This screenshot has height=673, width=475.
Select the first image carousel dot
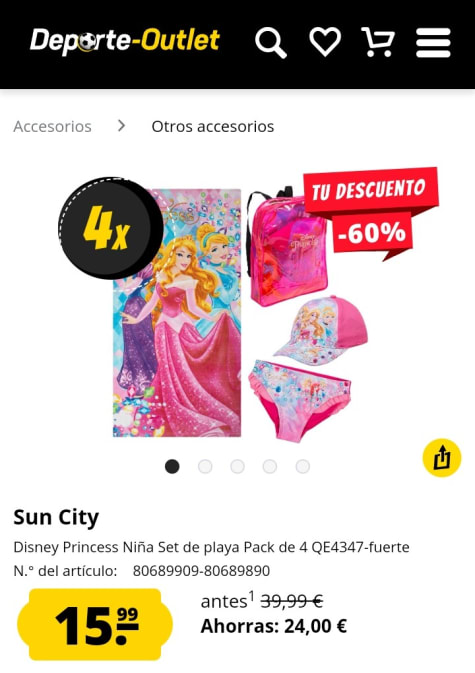click(172, 466)
